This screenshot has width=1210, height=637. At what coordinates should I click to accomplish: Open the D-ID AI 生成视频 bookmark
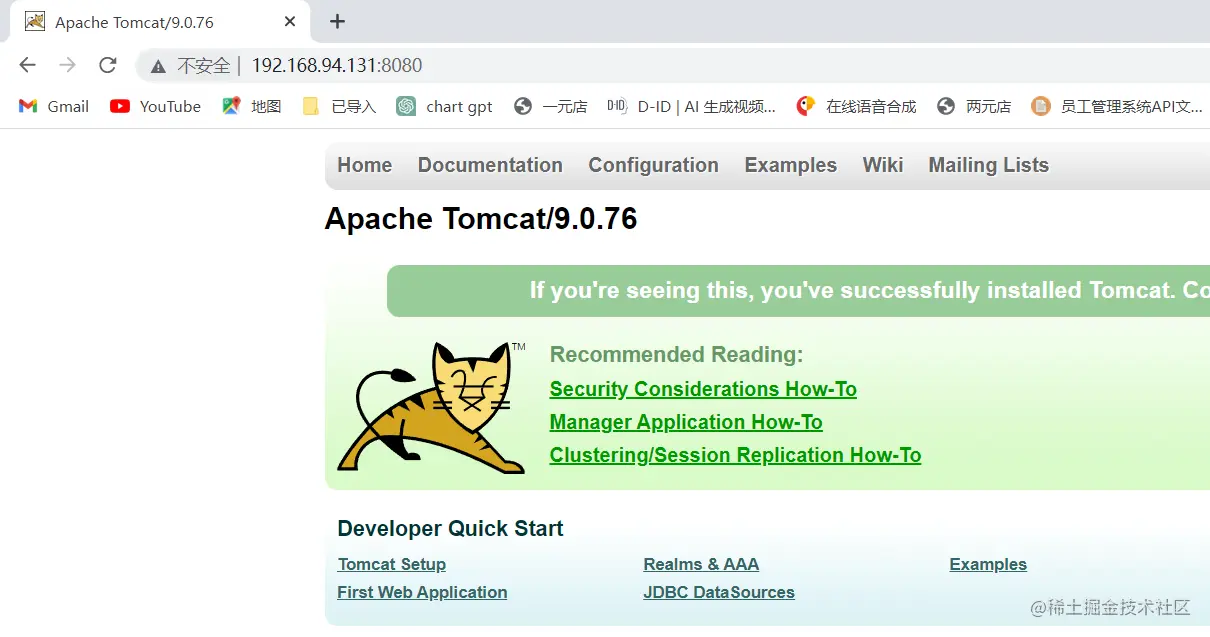click(691, 106)
